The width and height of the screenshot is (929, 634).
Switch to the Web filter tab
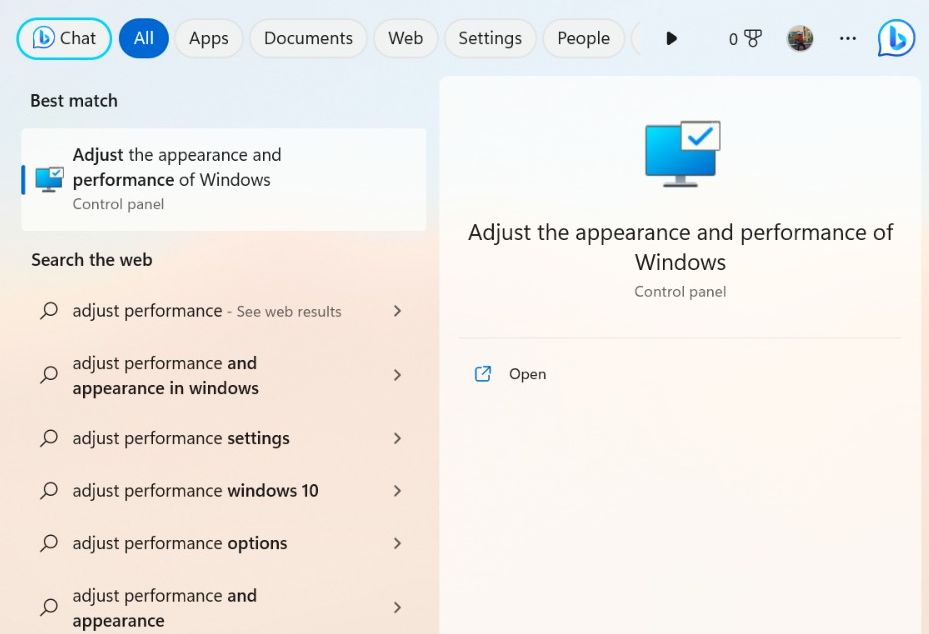(405, 39)
